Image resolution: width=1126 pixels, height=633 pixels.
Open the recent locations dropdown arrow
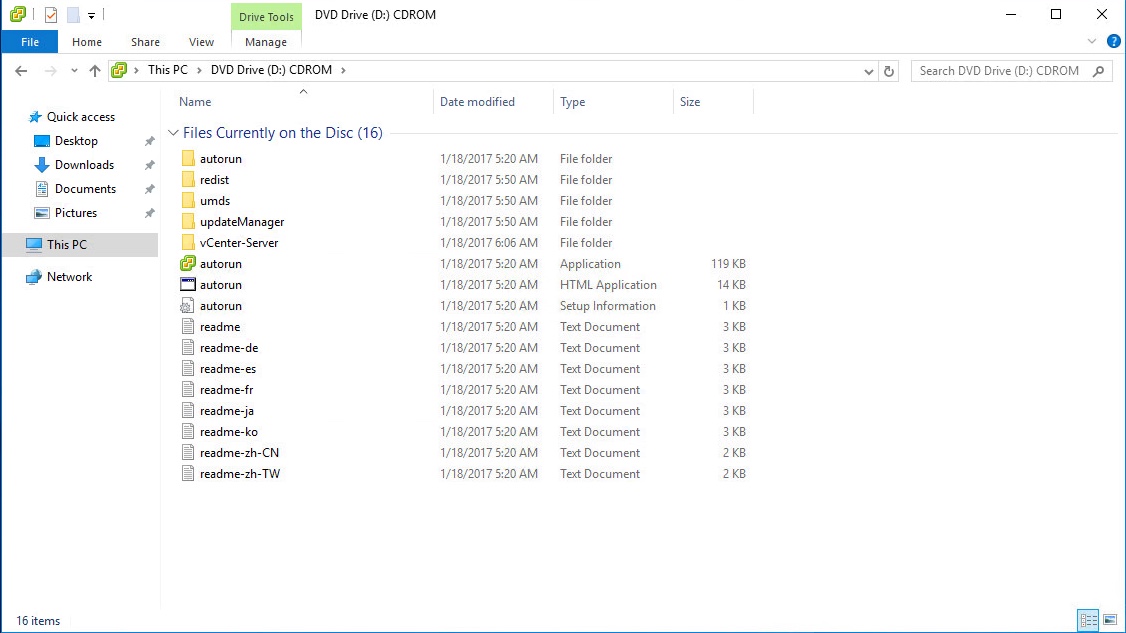74,71
